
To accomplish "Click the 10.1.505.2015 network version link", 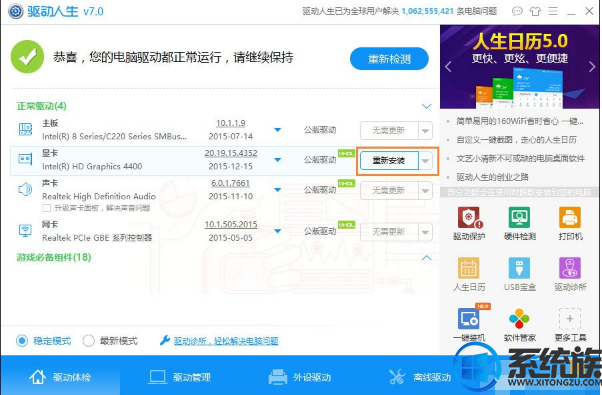I will [x=231, y=225].
